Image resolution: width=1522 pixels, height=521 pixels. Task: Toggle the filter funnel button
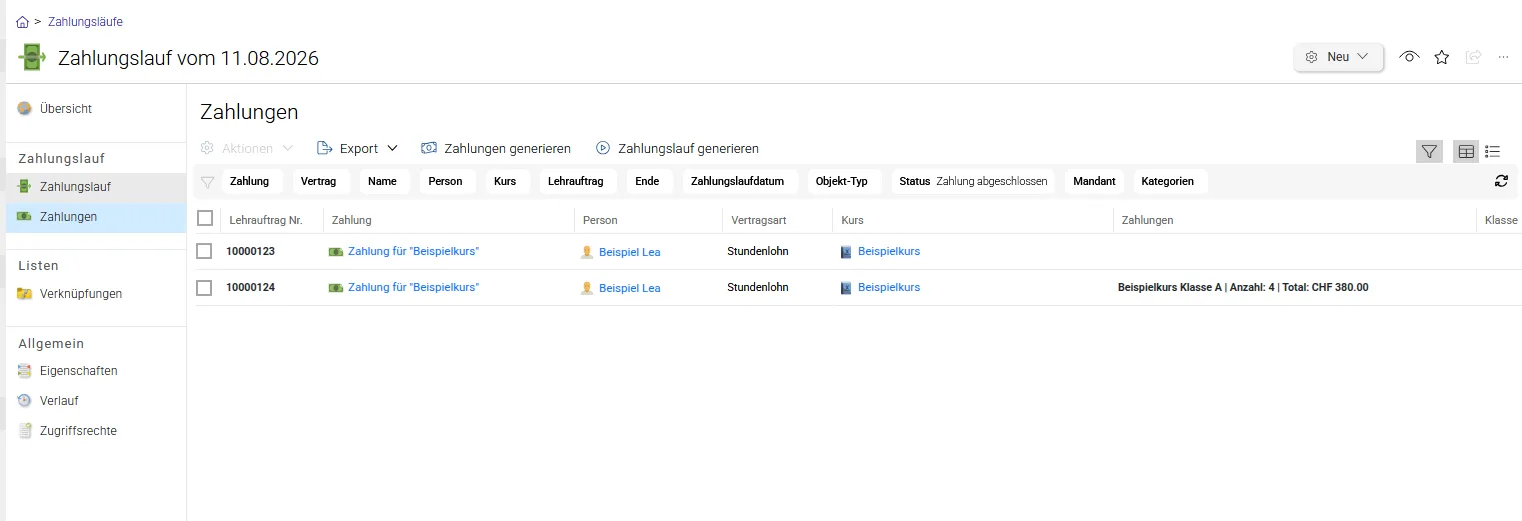pos(1429,151)
